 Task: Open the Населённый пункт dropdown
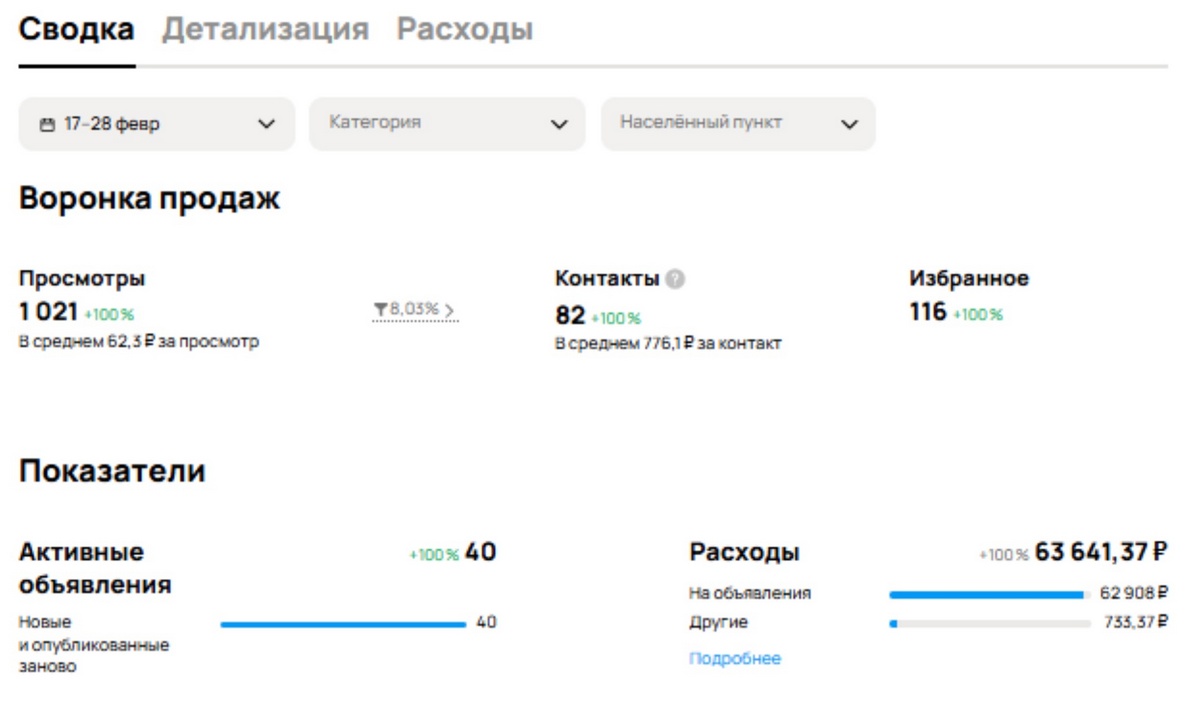(x=737, y=124)
